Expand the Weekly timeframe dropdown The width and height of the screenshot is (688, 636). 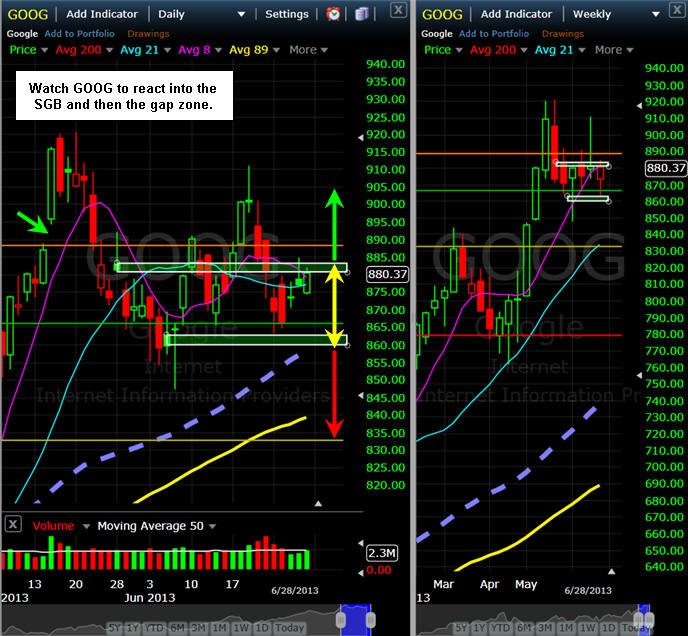[656, 14]
